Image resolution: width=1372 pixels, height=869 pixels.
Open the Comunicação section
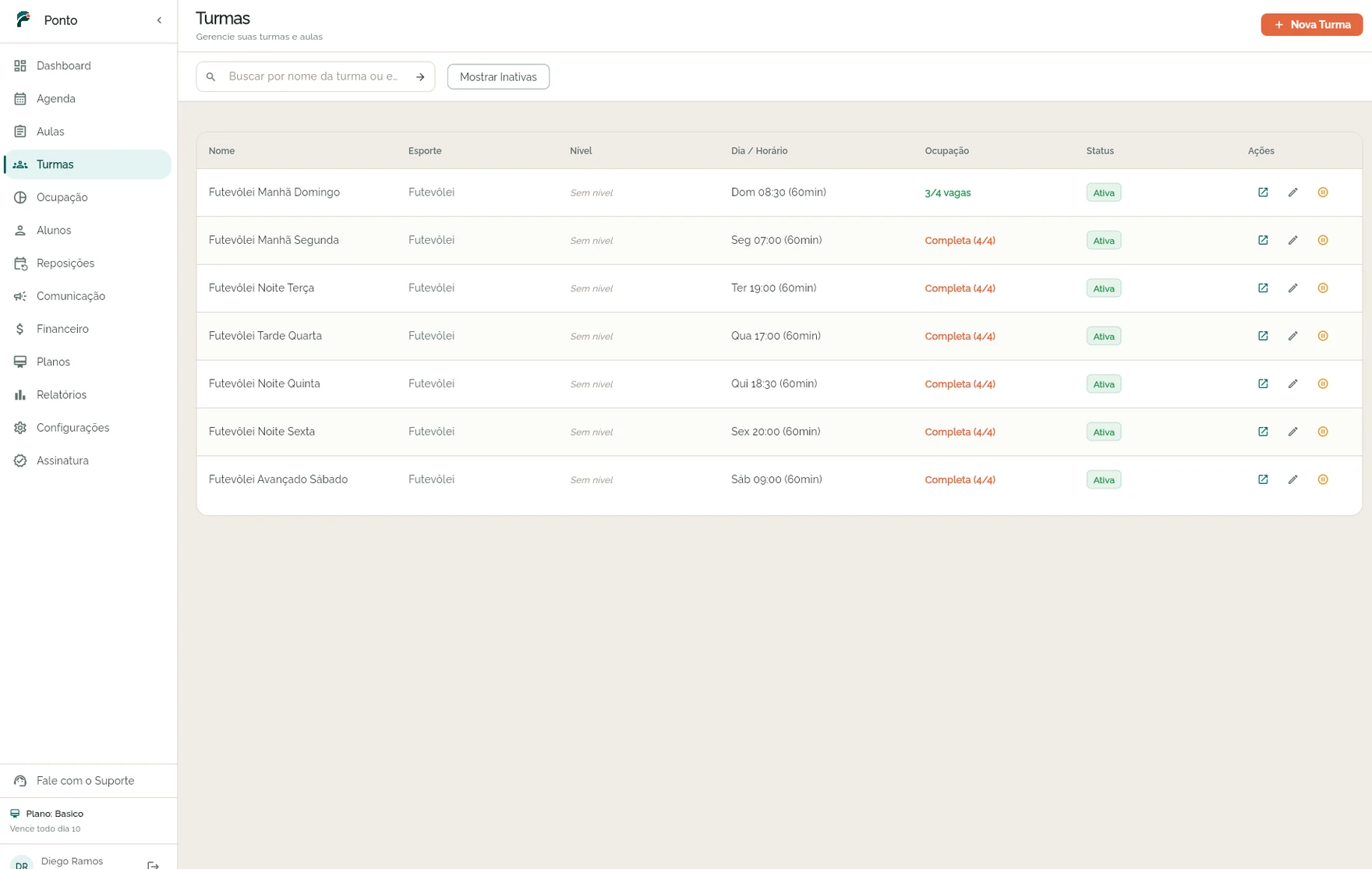click(x=88, y=296)
